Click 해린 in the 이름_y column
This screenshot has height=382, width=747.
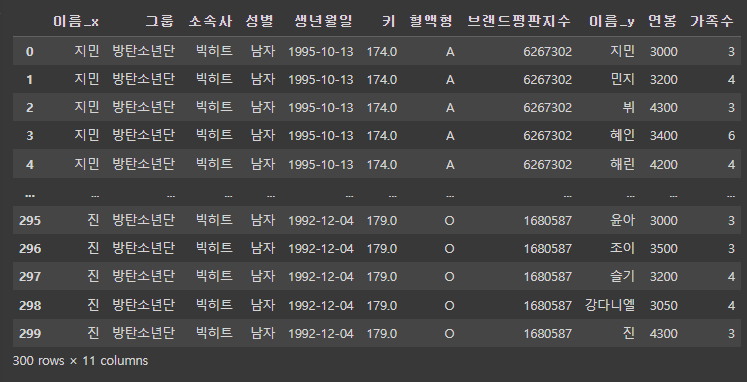point(622,164)
